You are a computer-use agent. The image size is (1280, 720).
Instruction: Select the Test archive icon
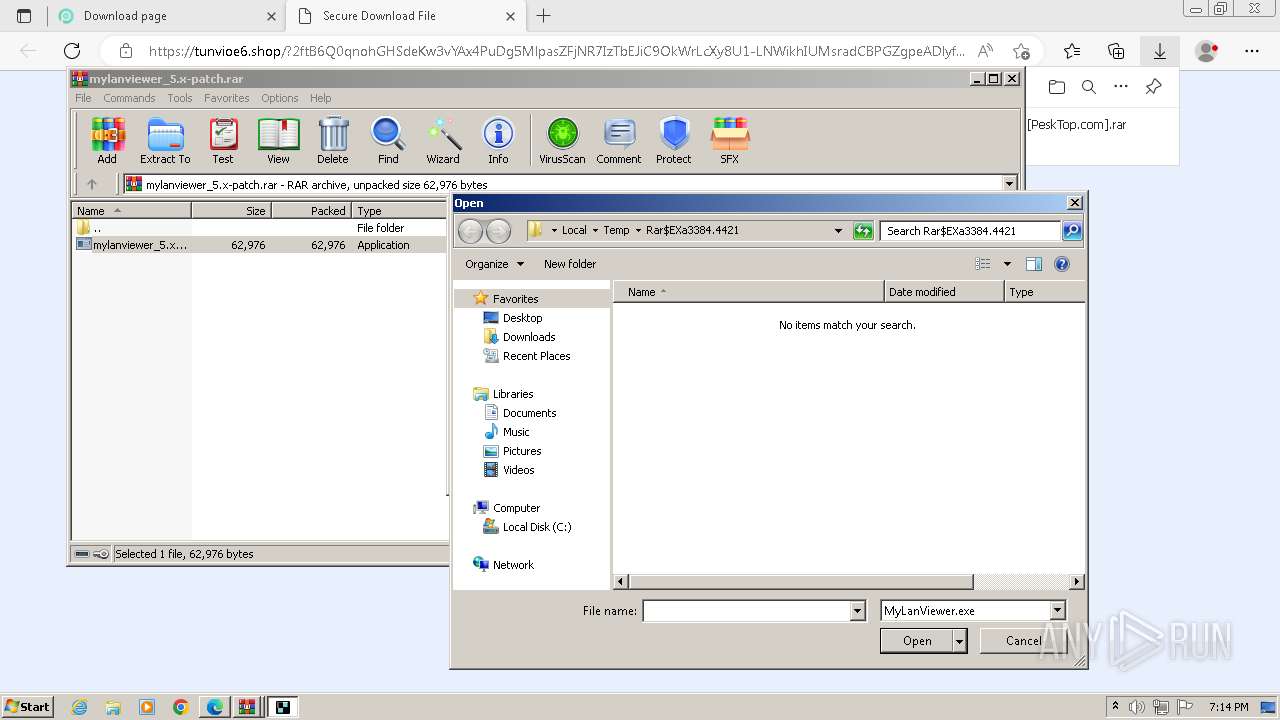(223, 140)
